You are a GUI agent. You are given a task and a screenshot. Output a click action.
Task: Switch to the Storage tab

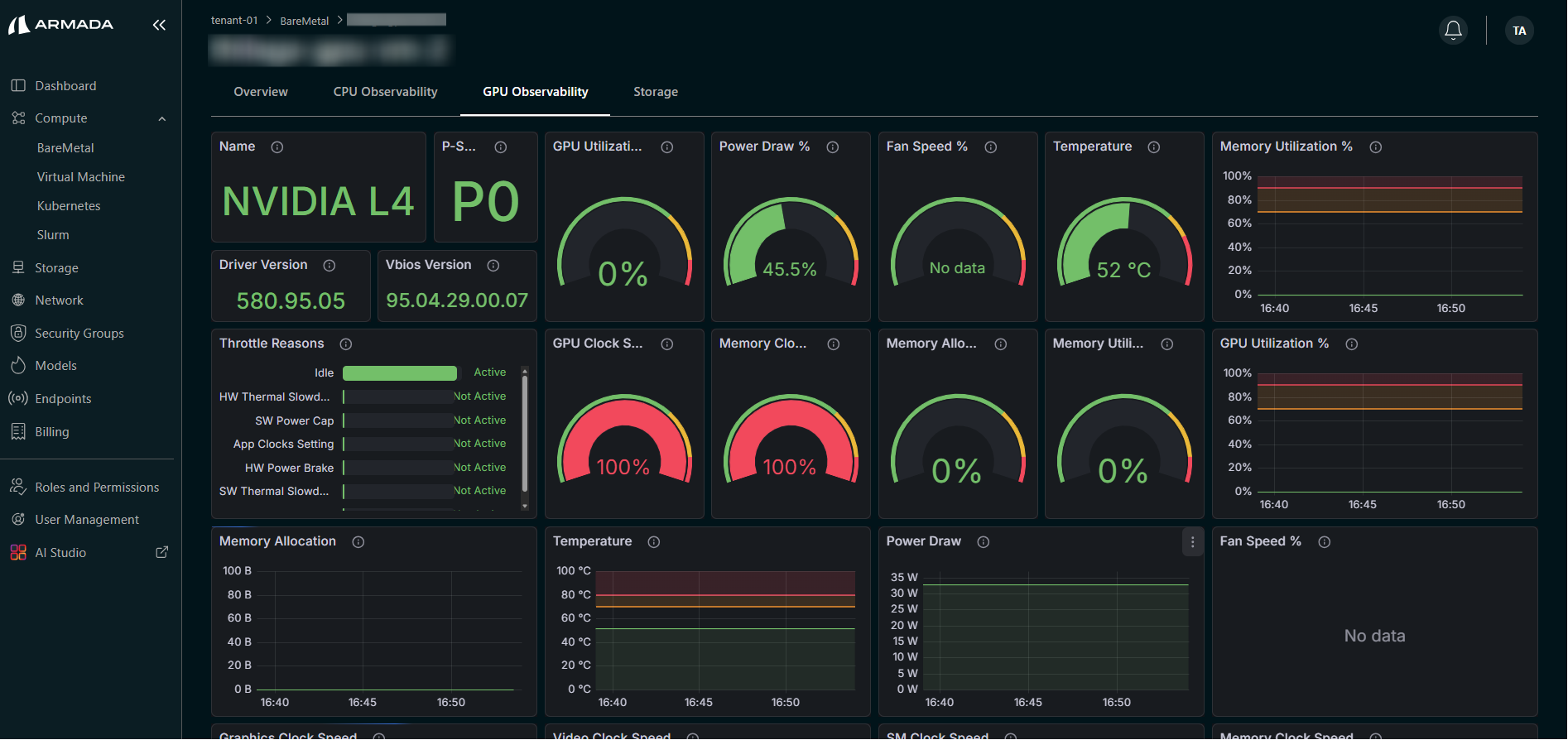coord(656,92)
